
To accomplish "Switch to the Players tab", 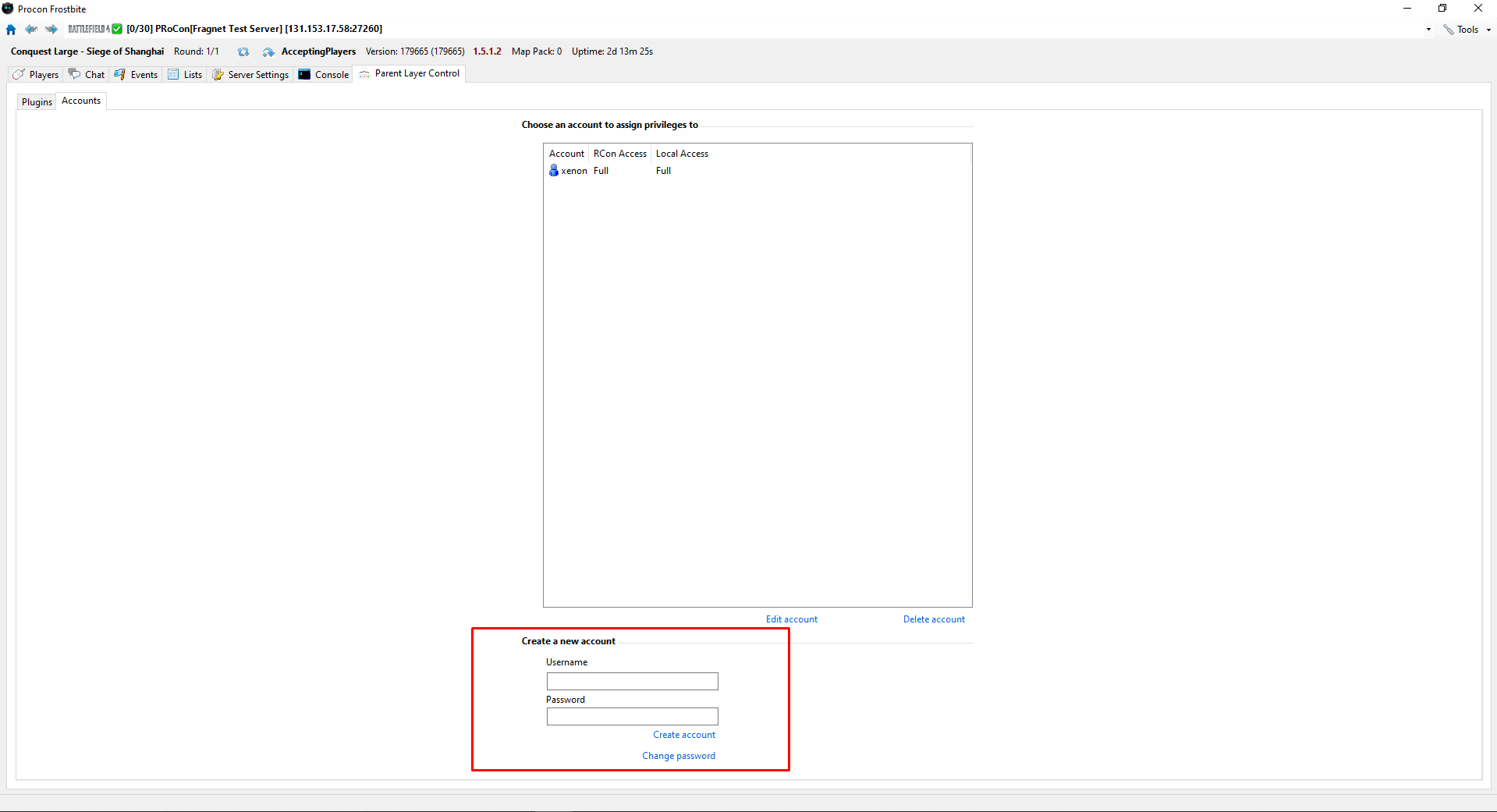I will [36, 74].
